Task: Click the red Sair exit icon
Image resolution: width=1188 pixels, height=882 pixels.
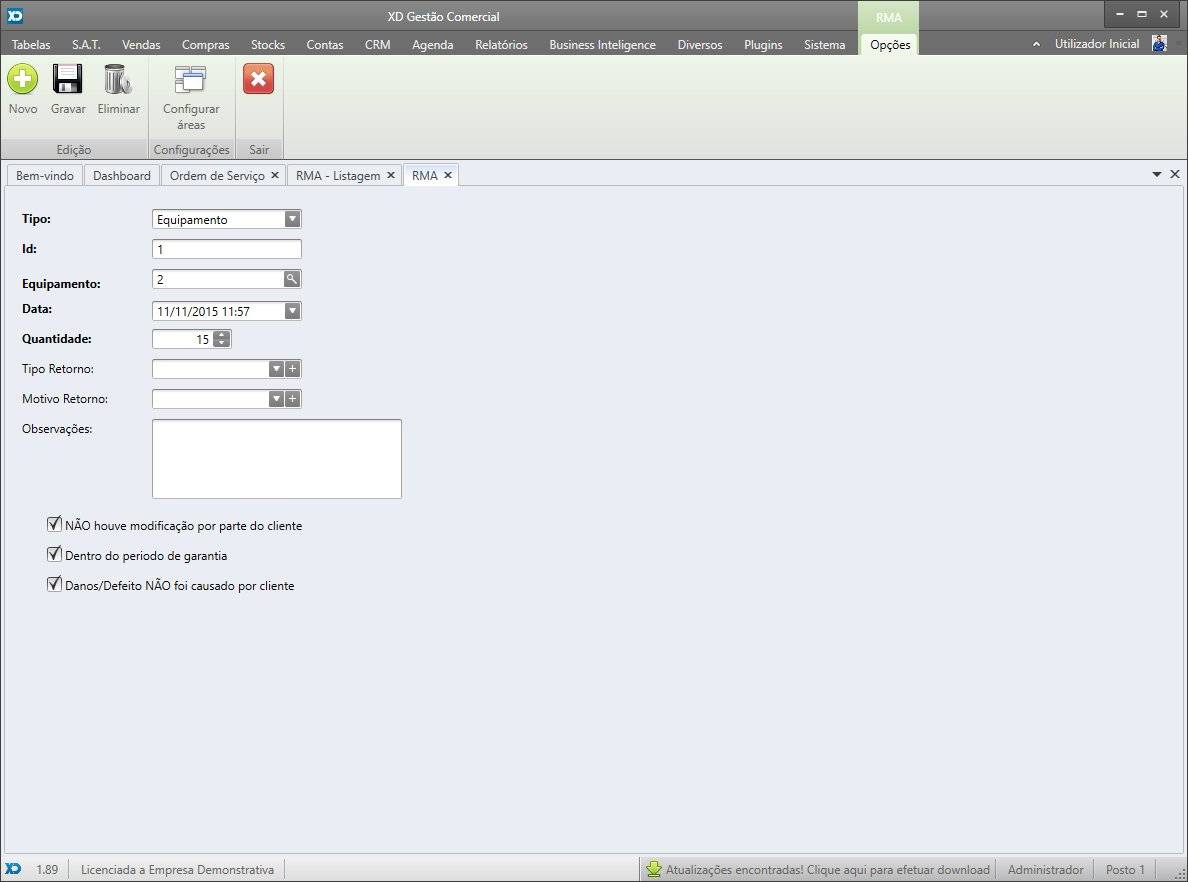Action: click(258, 79)
